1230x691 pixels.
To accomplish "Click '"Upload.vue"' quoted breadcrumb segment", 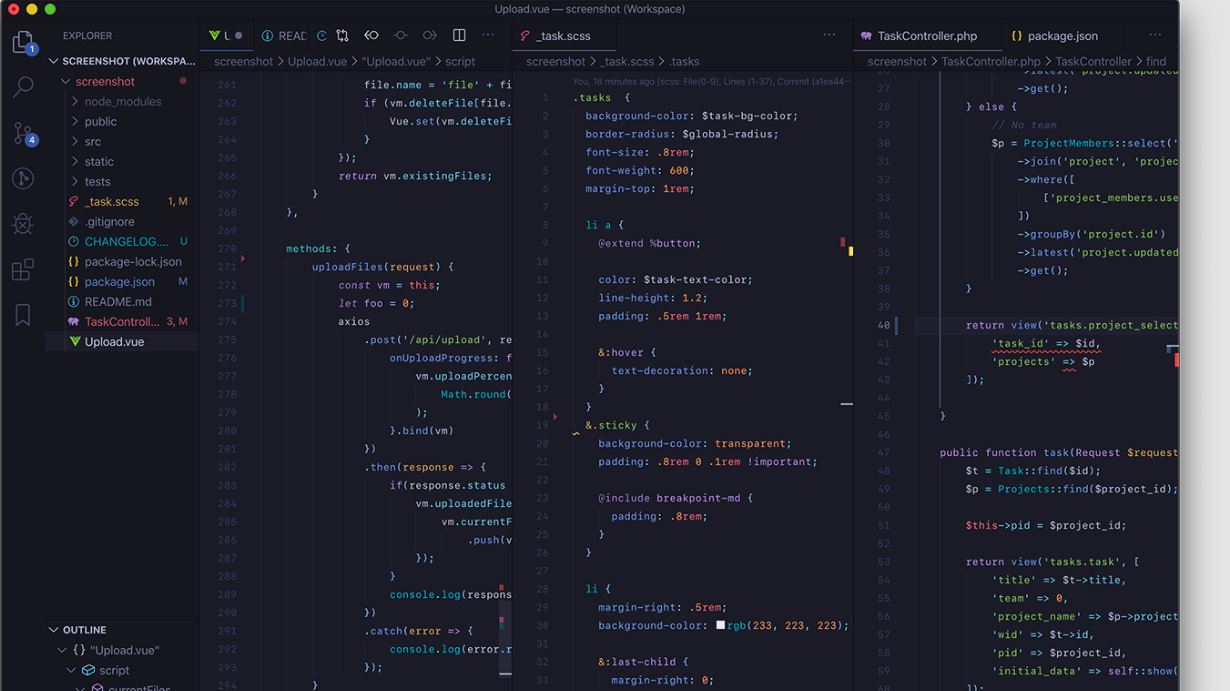I will (396, 61).
